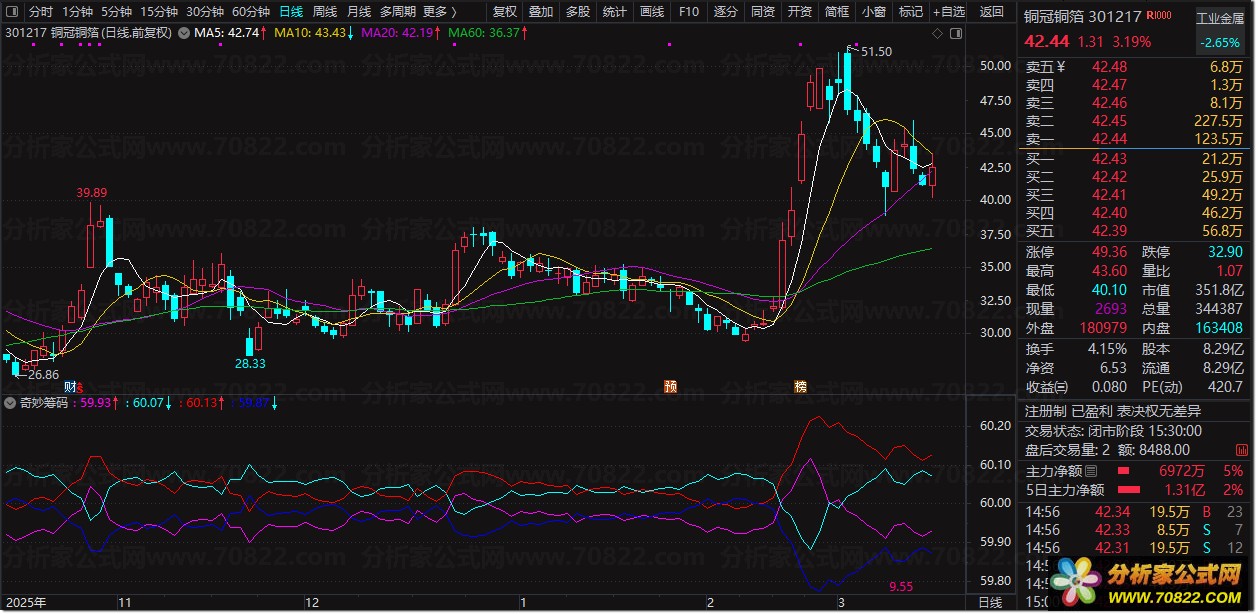Image resolution: width=1258 pixels, height=614 pixels.
Task: Switch to the 周线 weekly tab
Action: [325, 12]
